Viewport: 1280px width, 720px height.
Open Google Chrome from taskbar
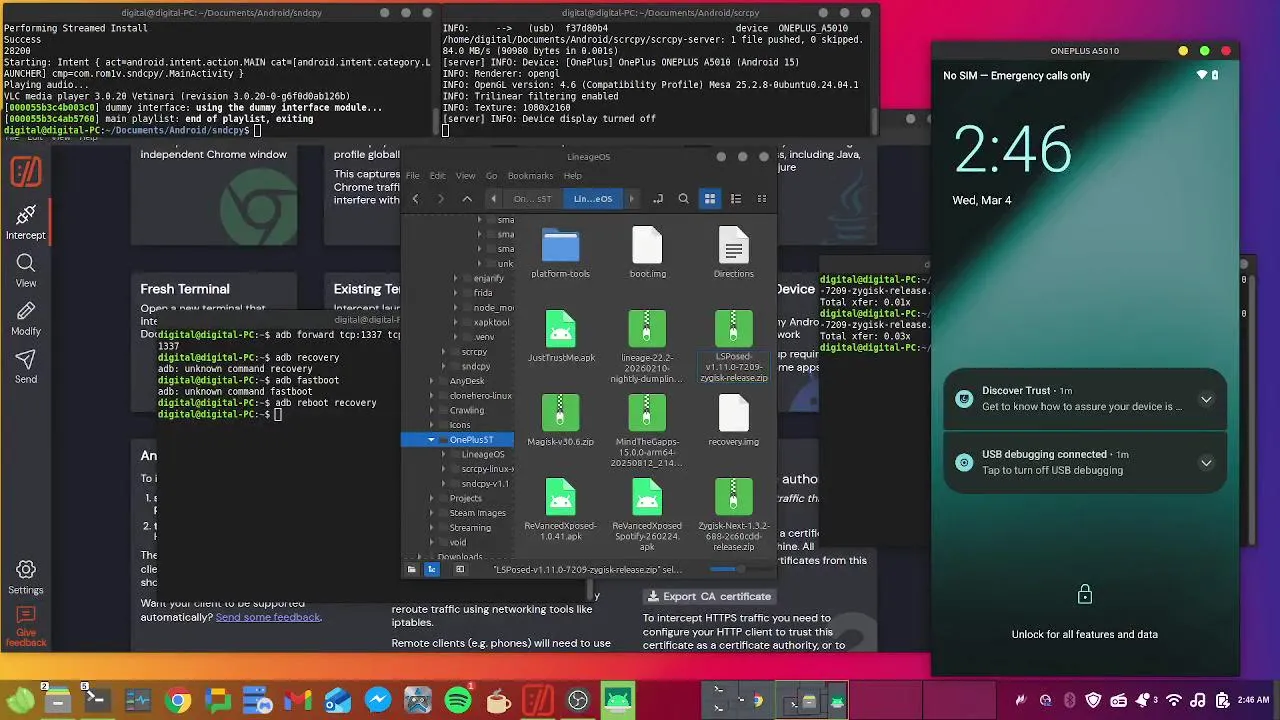178,701
